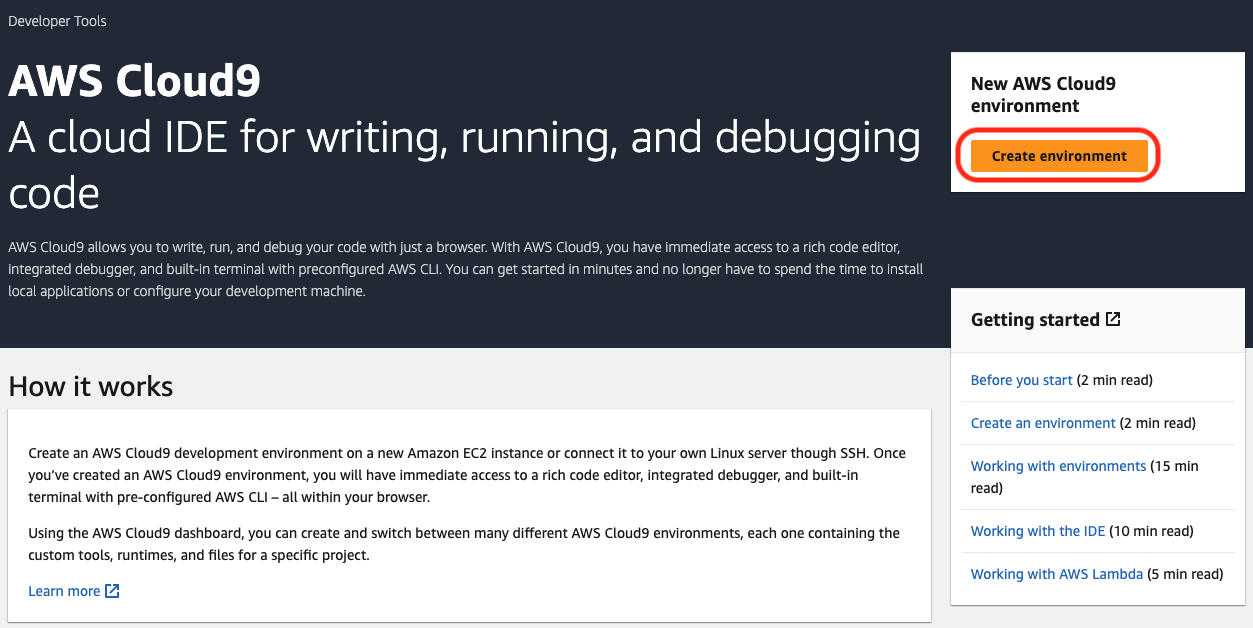This screenshot has height=628, width=1253.
Task: Open Working with AWS Lambda guide
Action: (x=1057, y=574)
